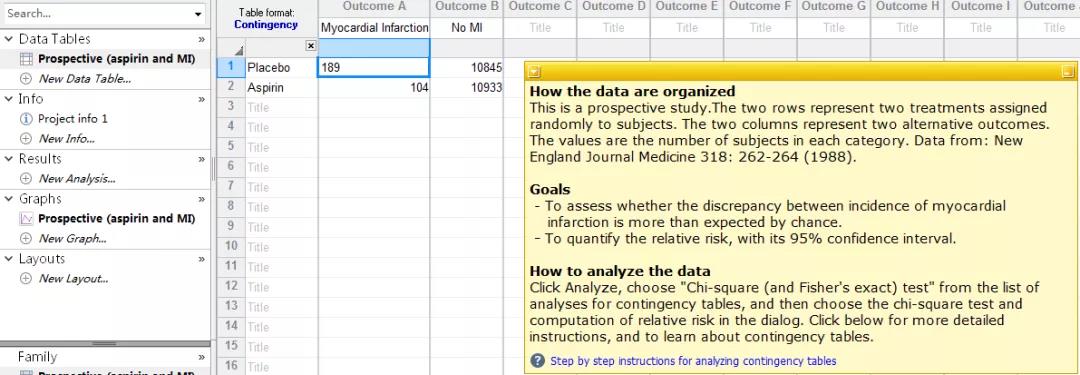Click the yellow note's top-left menu icon
Viewport: 1080px width, 375px height.
[534, 72]
